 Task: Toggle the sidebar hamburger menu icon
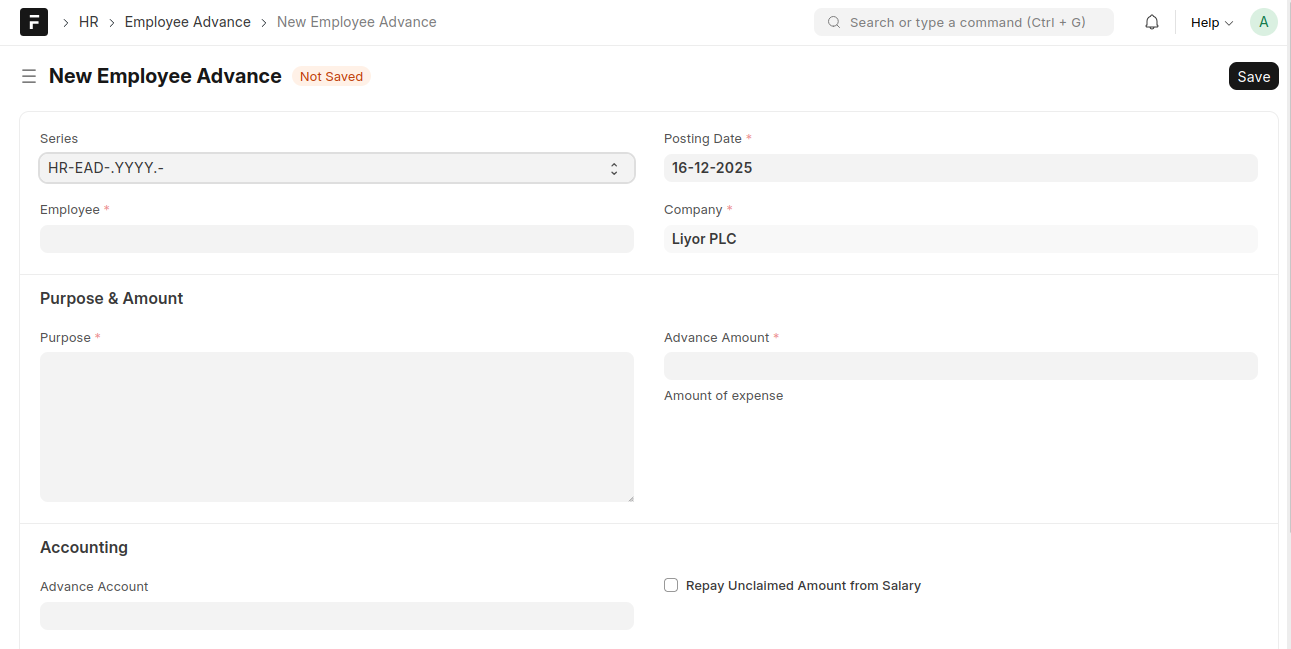[x=29, y=76]
